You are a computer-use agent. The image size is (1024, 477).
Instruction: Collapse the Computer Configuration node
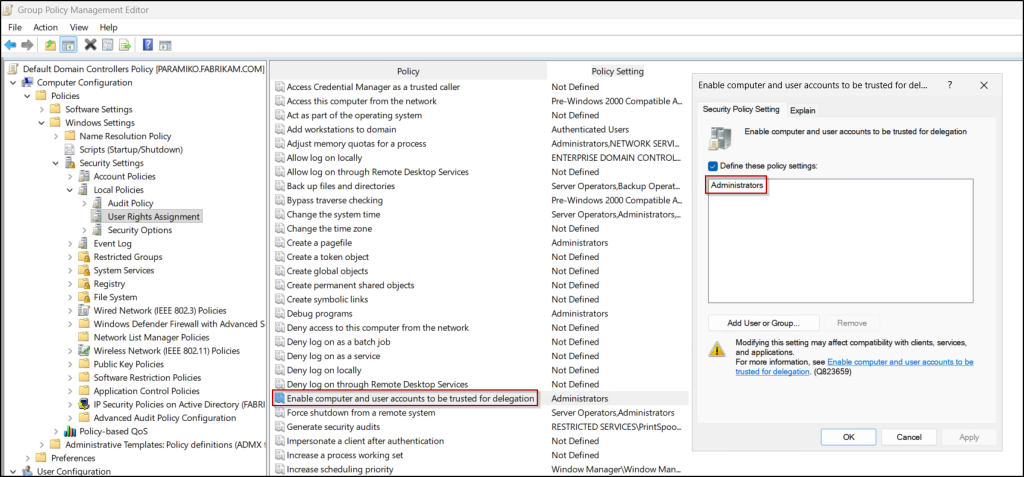point(13,82)
